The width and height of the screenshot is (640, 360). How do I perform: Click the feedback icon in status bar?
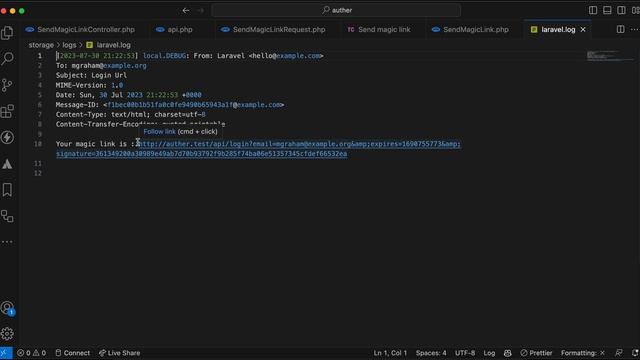pos(619,353)
